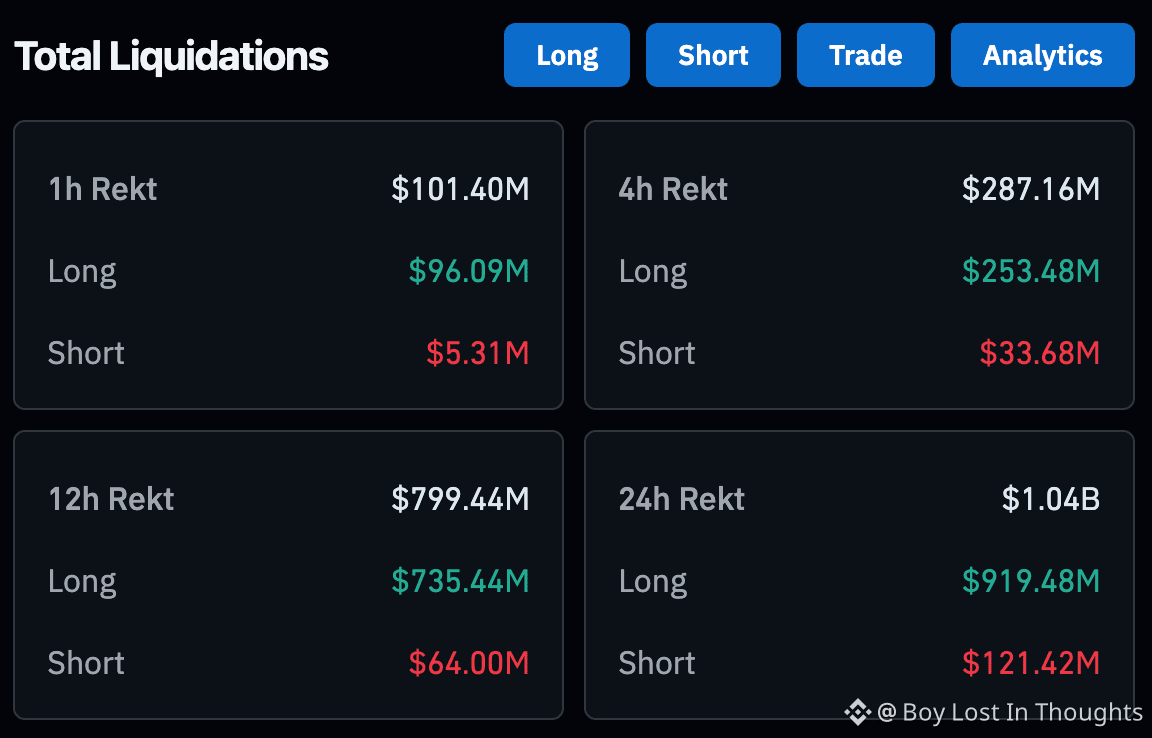1152x738 pixels.
Task: Select the 4h Rekt label
Action: click(673, 189)
